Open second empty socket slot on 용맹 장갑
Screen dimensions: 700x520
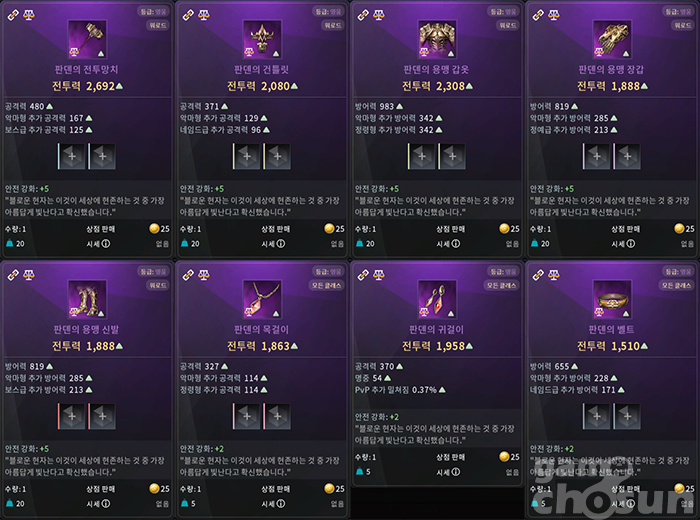coord(627,156)
